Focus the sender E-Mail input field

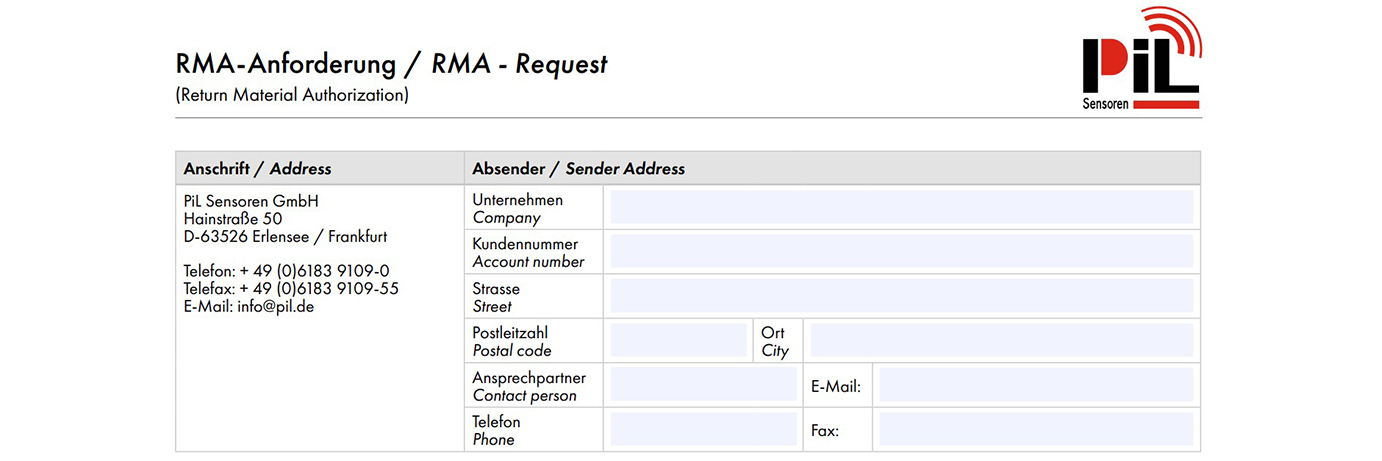pos(1036,386)
